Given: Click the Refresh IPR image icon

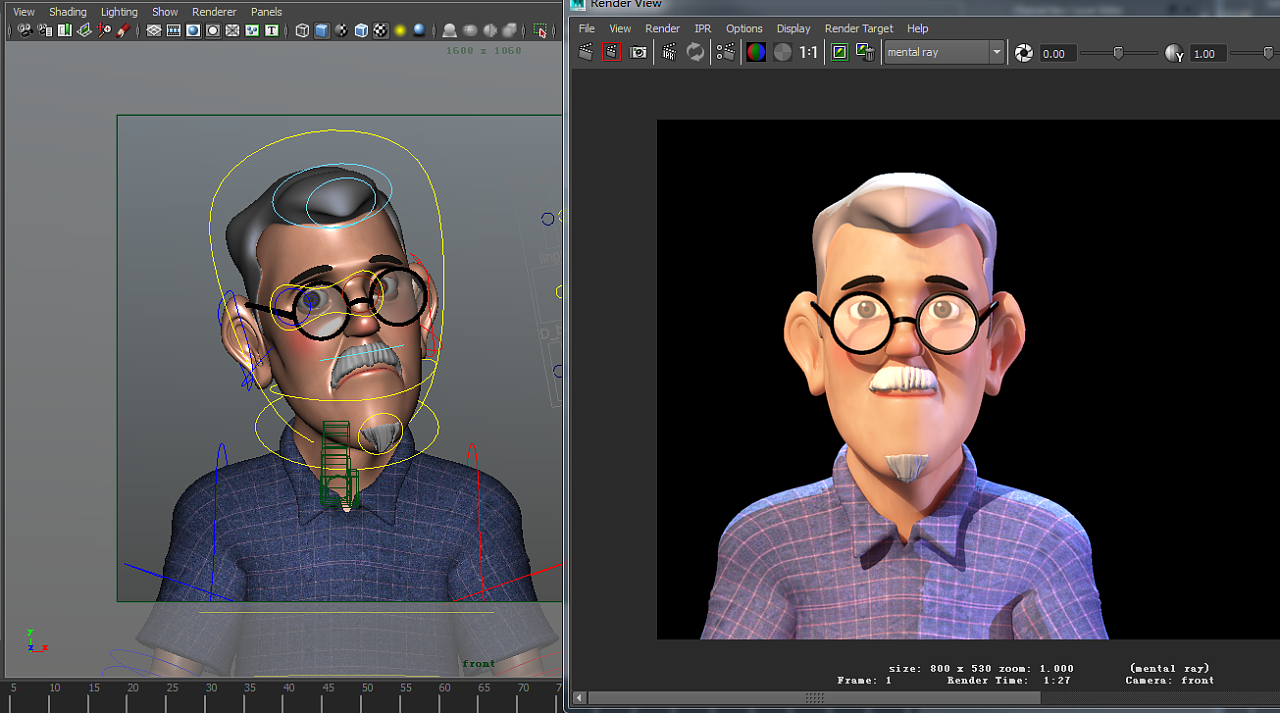Looking at the screenshot, I should point(695,52).
